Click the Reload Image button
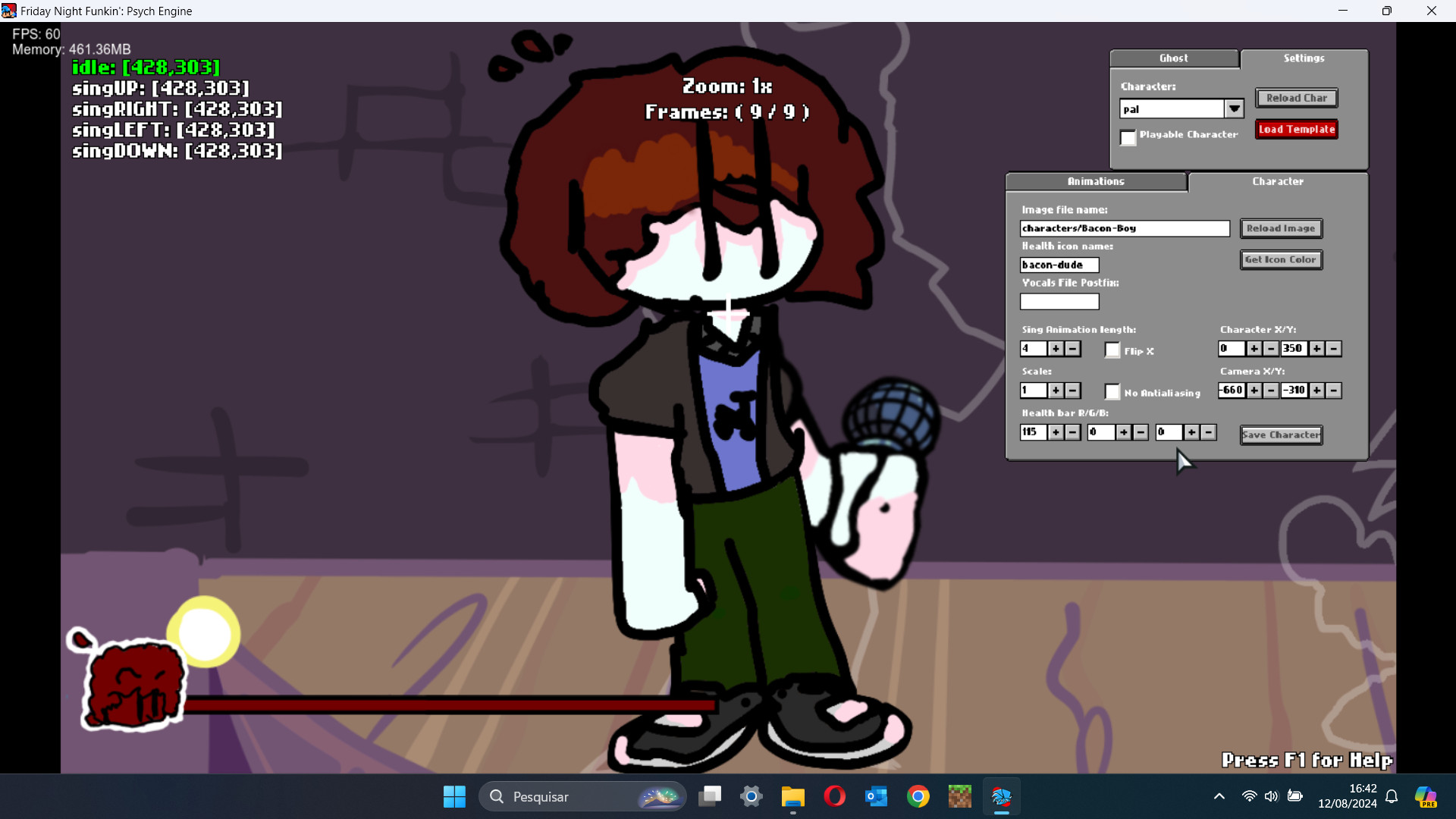The height and width of the screenshot is (819, 1456). point(1281,228)
